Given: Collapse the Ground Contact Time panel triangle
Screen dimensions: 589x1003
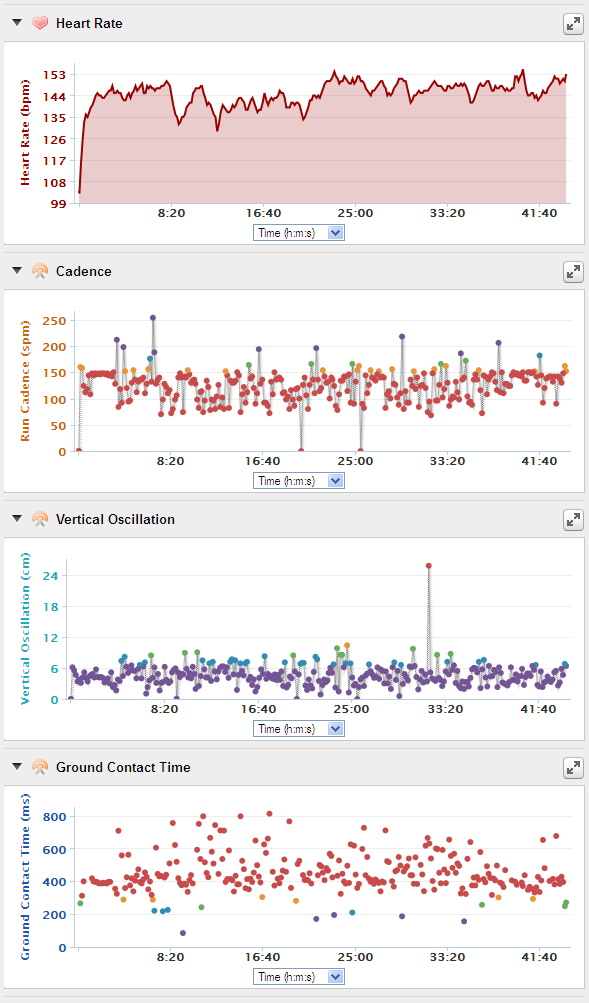Looking at the screenshot, I should click(17, 766).
